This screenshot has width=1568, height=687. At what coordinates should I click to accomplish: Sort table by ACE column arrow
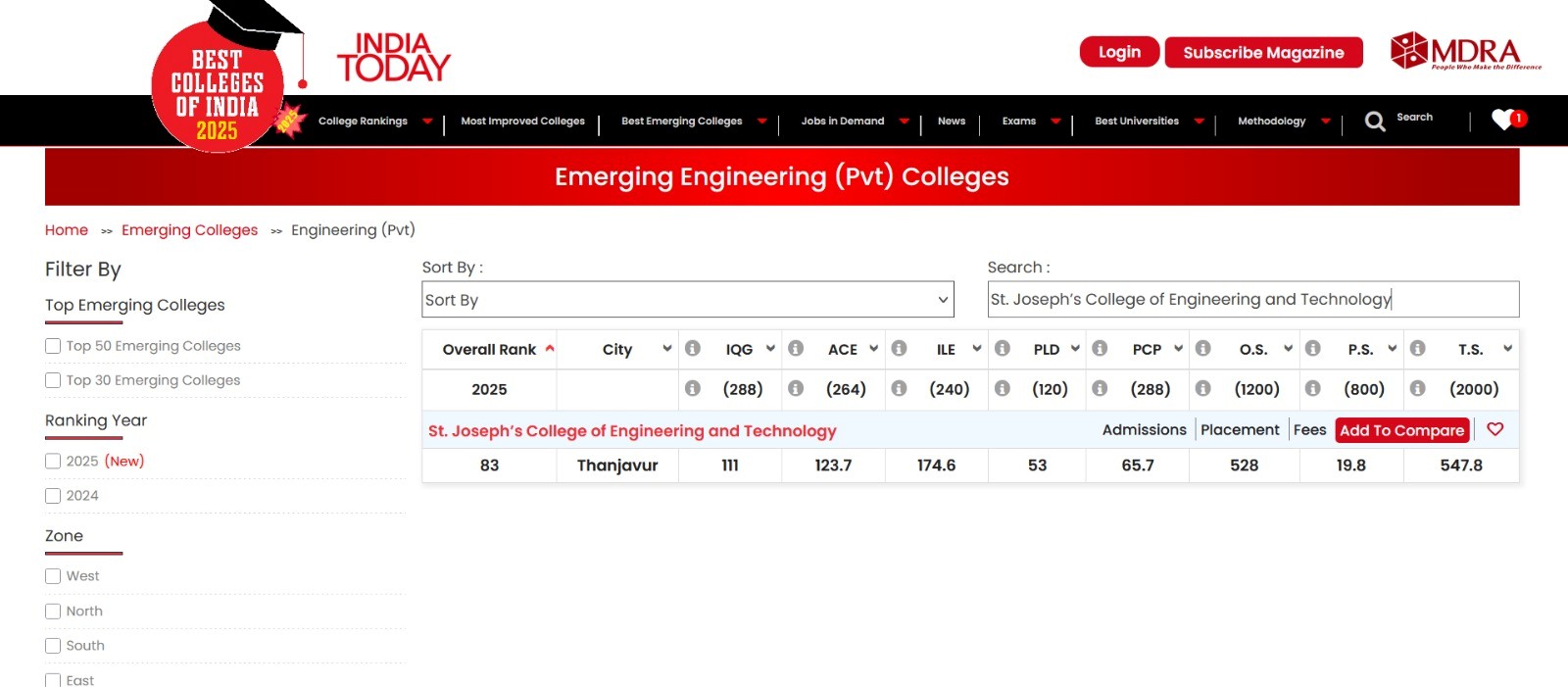click(874, 349)
